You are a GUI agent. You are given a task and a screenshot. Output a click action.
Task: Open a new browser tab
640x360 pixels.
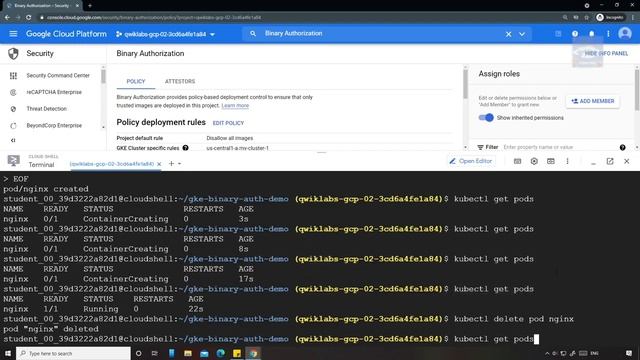click(90, 6)
